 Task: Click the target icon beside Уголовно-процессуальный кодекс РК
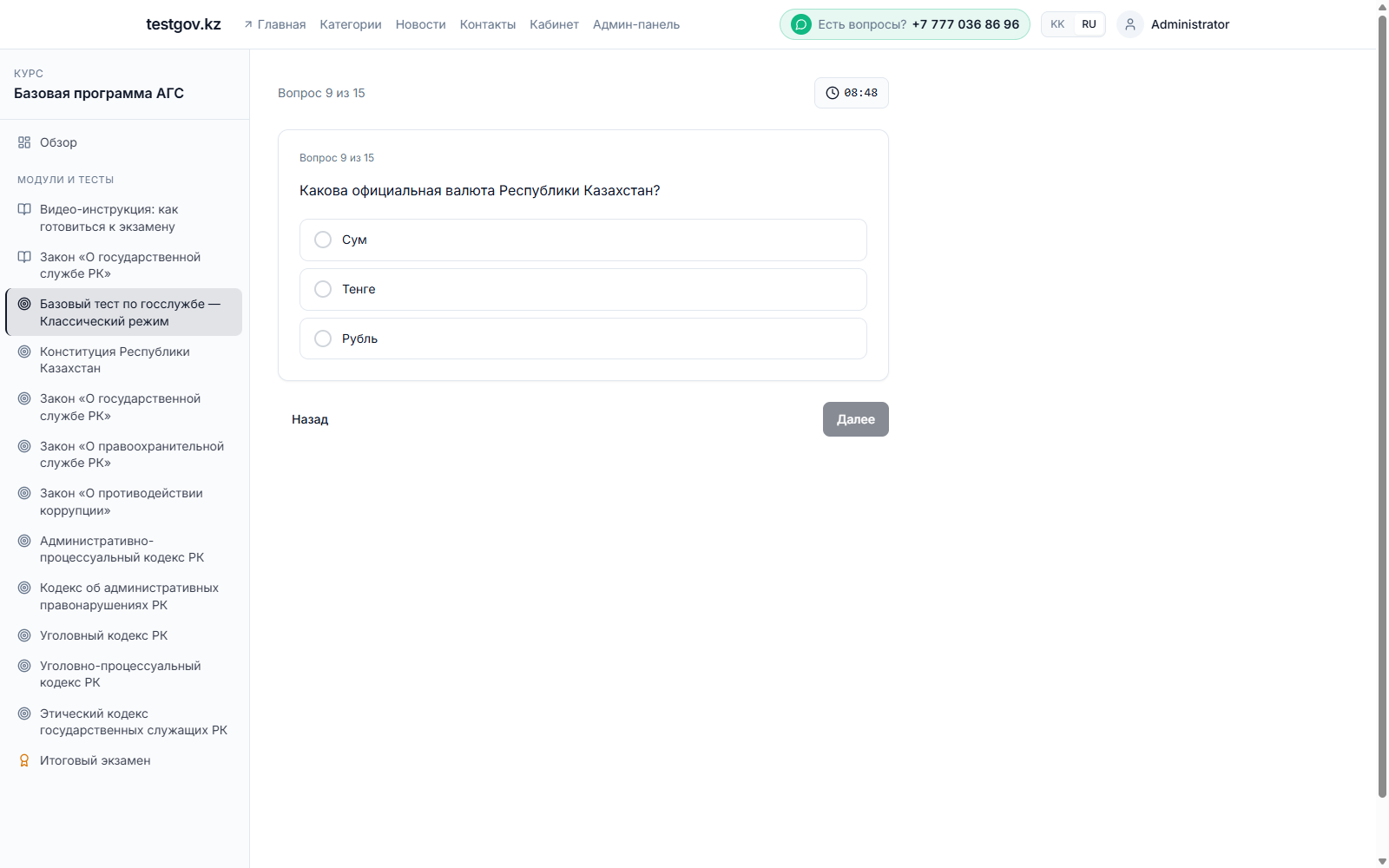pos(24,666)
